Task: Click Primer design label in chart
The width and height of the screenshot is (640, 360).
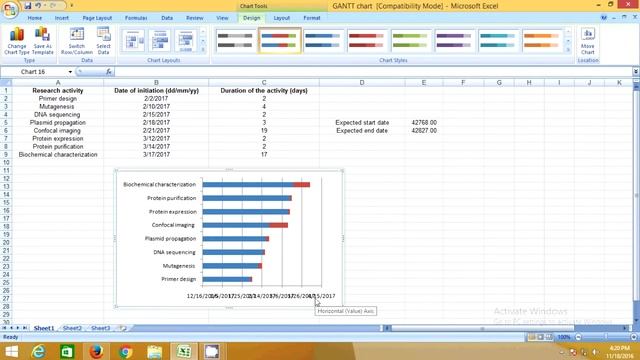Action: 179,279
